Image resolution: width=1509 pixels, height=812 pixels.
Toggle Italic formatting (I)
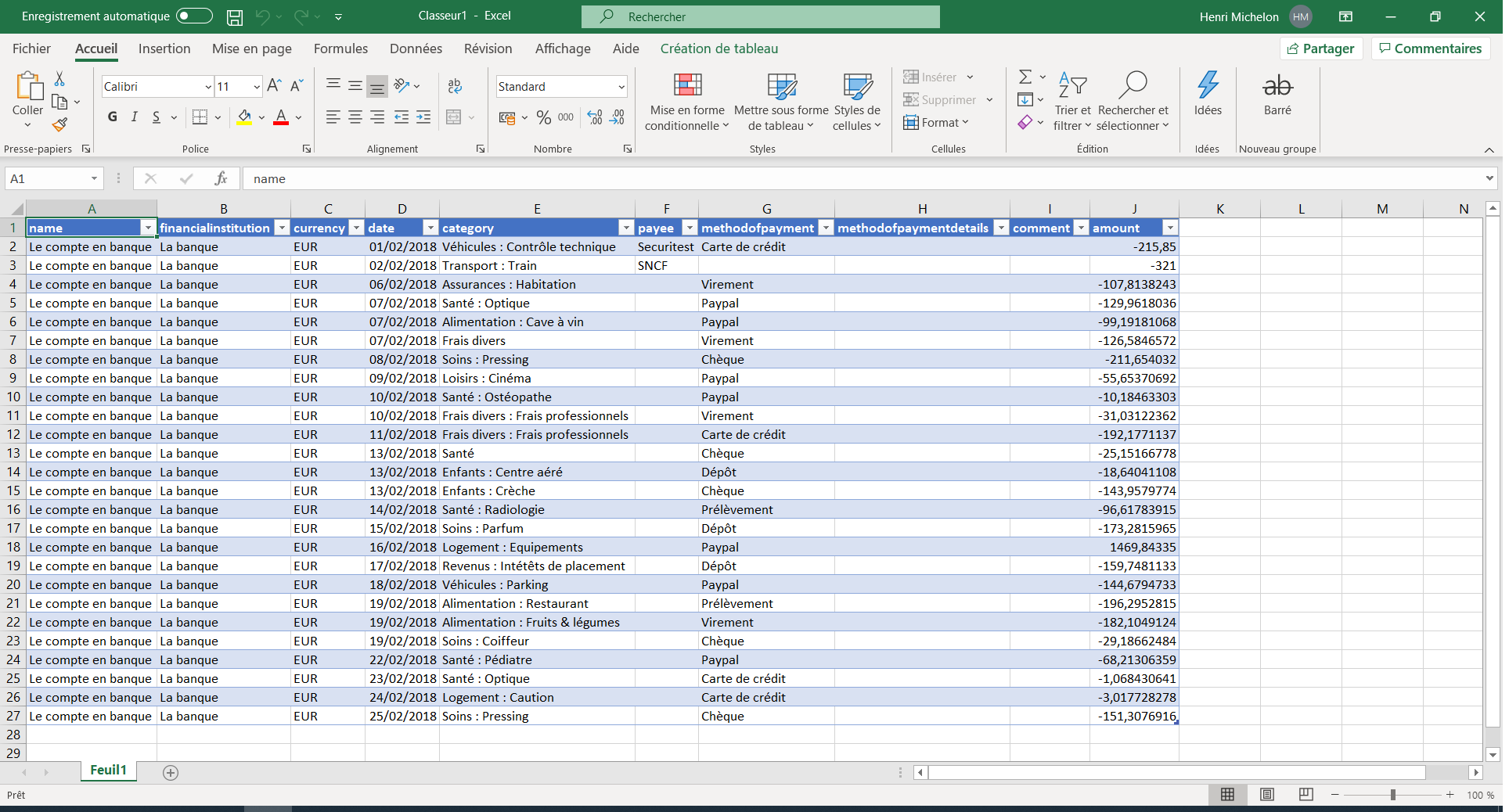click(x=134, y=117)
